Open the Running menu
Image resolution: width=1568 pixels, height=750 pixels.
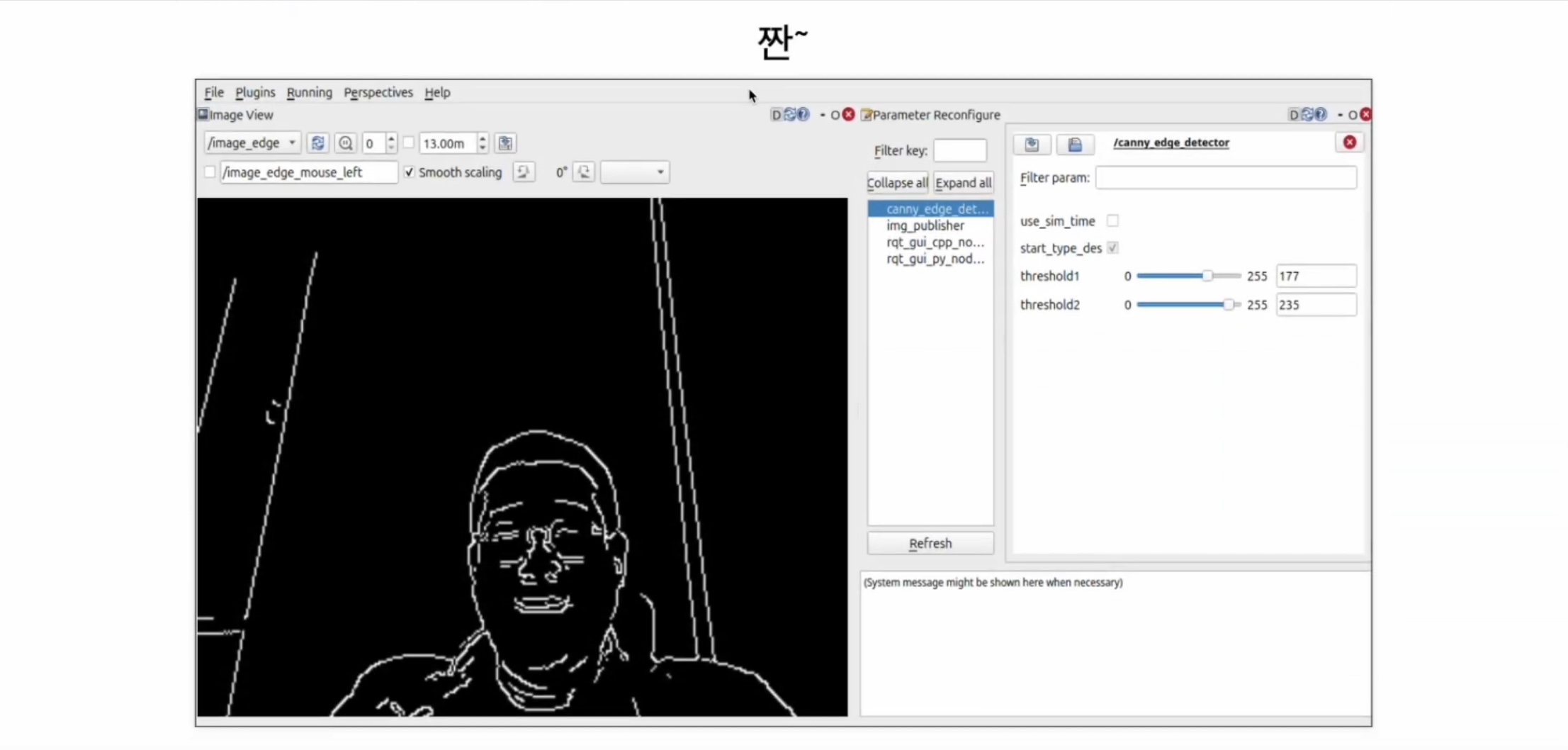click(310, 92)
